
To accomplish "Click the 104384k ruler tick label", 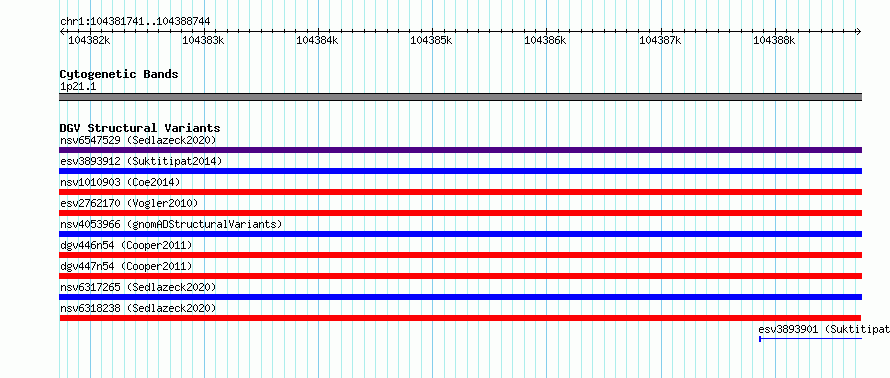I will pos(317,40).
